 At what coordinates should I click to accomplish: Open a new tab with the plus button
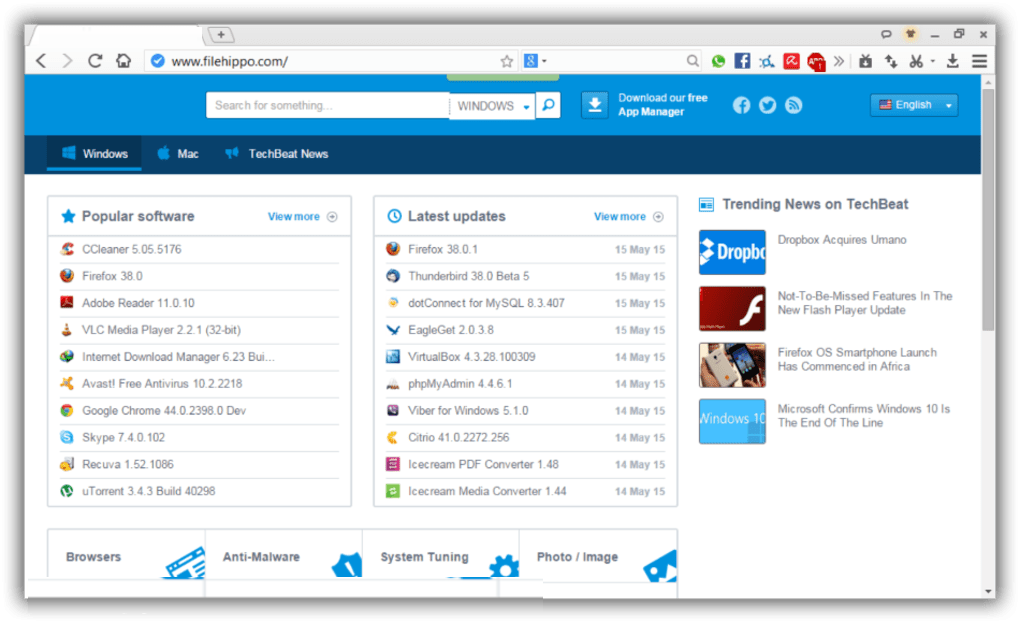pyautogui.click(x=221, y=34)
